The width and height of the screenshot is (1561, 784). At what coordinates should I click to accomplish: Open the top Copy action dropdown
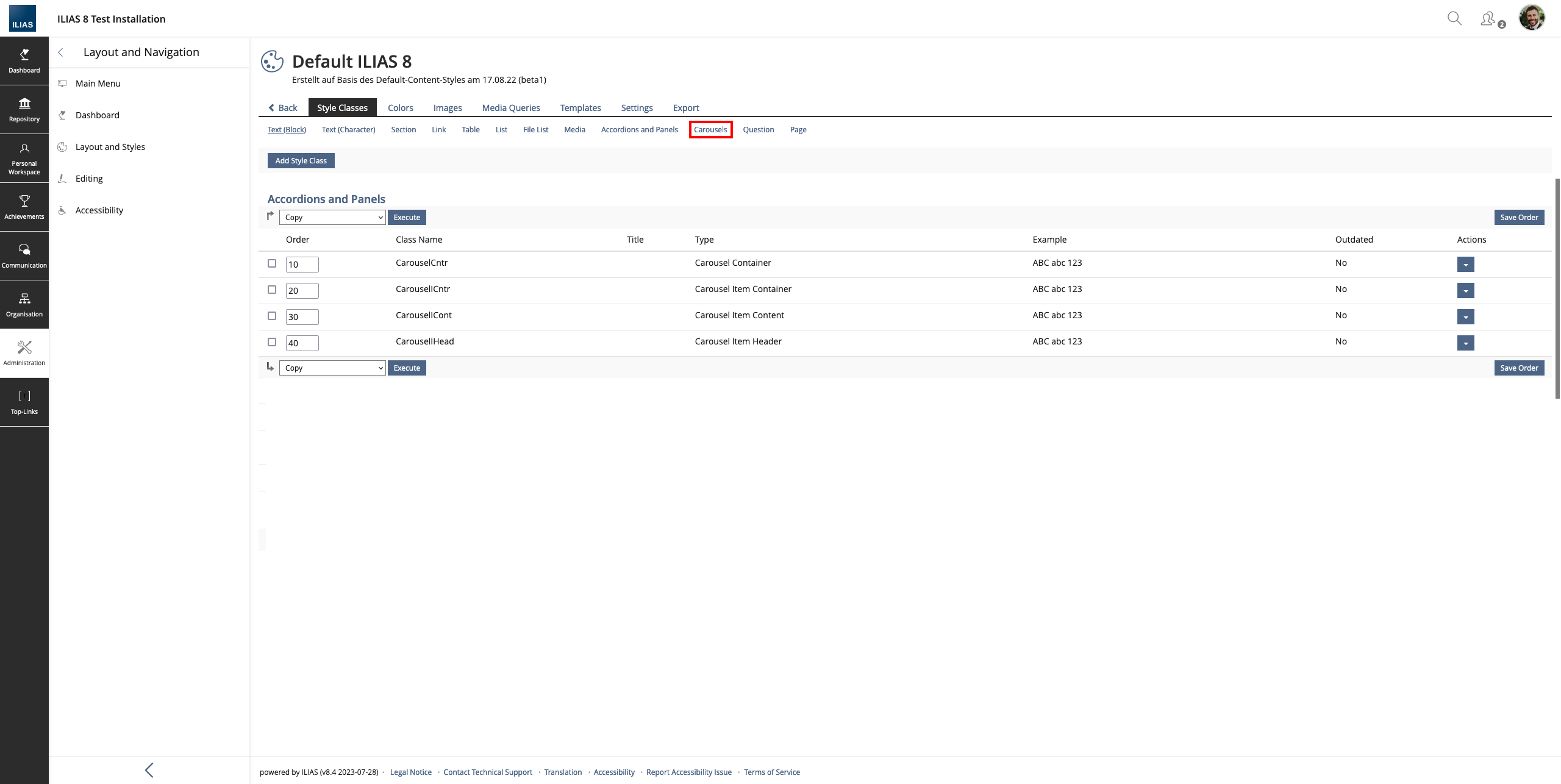click(x=332, y=217)
